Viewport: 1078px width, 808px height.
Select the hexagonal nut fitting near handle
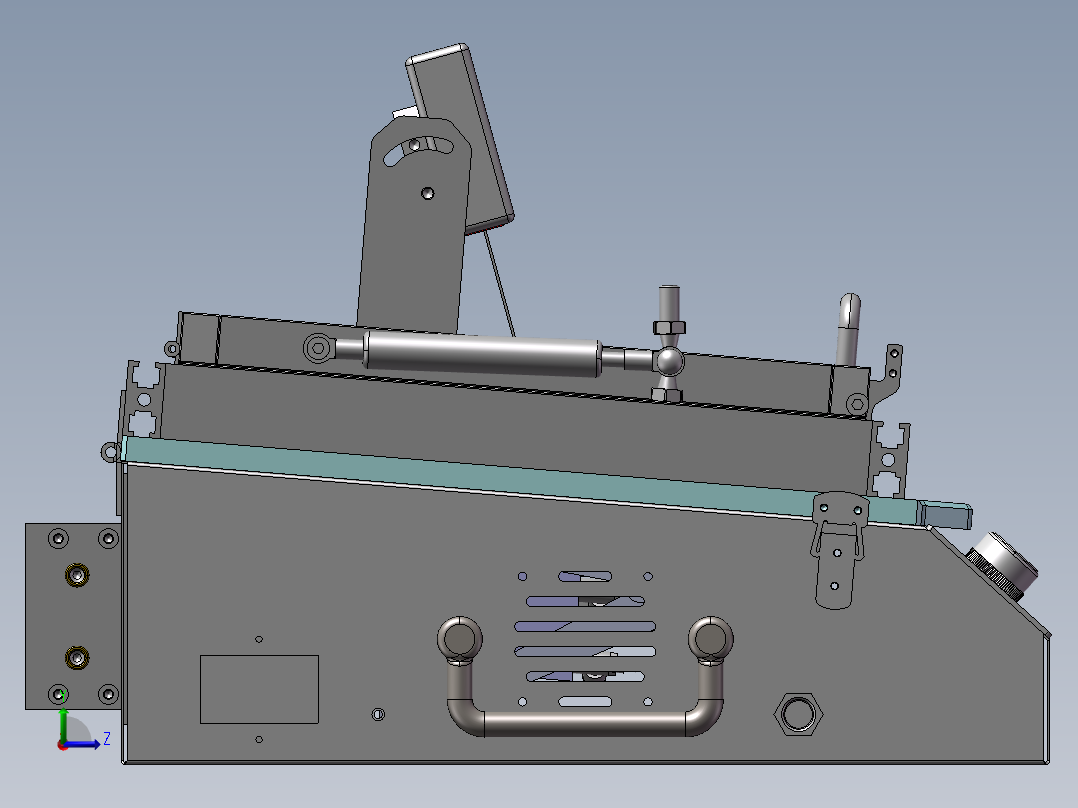coord(798,714)
